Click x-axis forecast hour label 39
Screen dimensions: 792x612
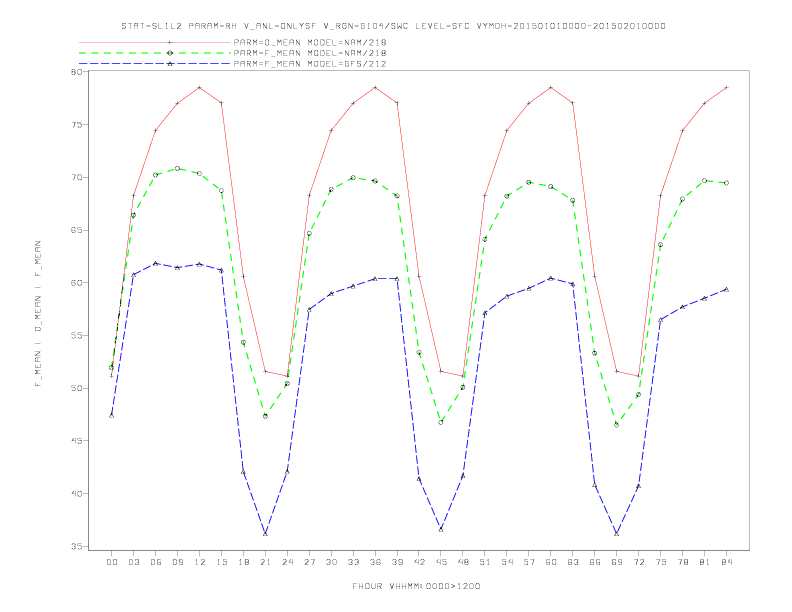tap(397, 562)
